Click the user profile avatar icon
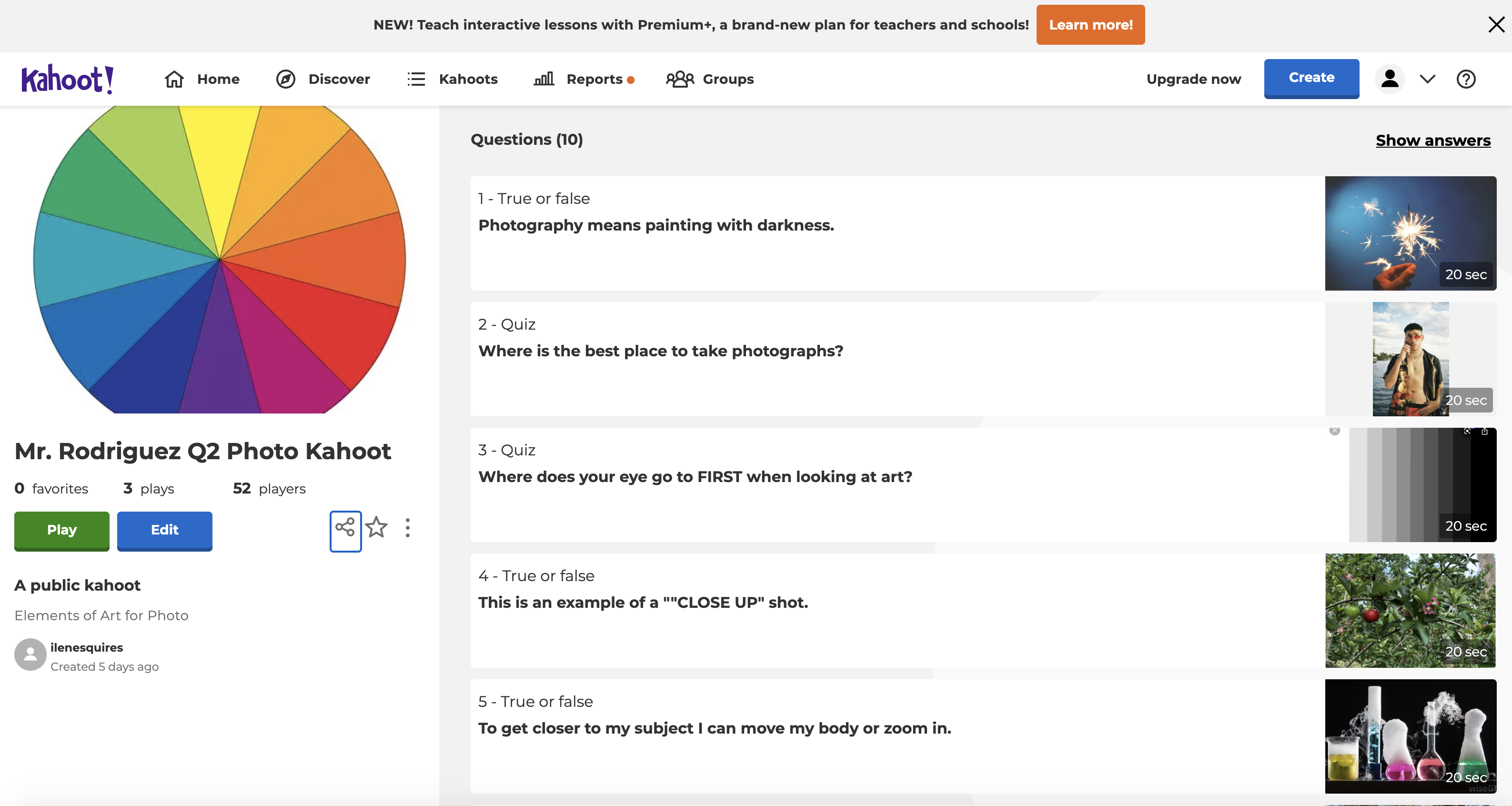1512x806 pixels. click(1389, 79)
